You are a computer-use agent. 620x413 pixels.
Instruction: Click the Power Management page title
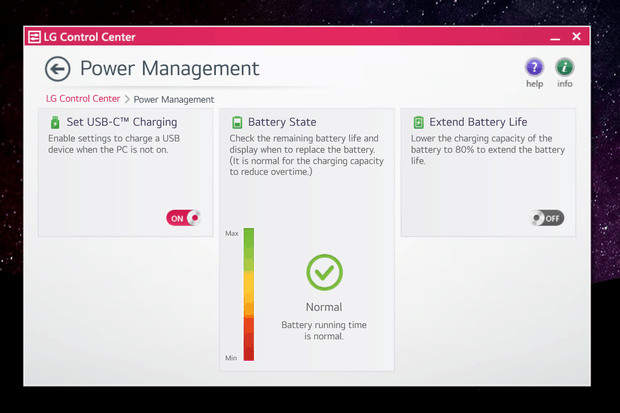pyautogui.click(x=170, y=68)
